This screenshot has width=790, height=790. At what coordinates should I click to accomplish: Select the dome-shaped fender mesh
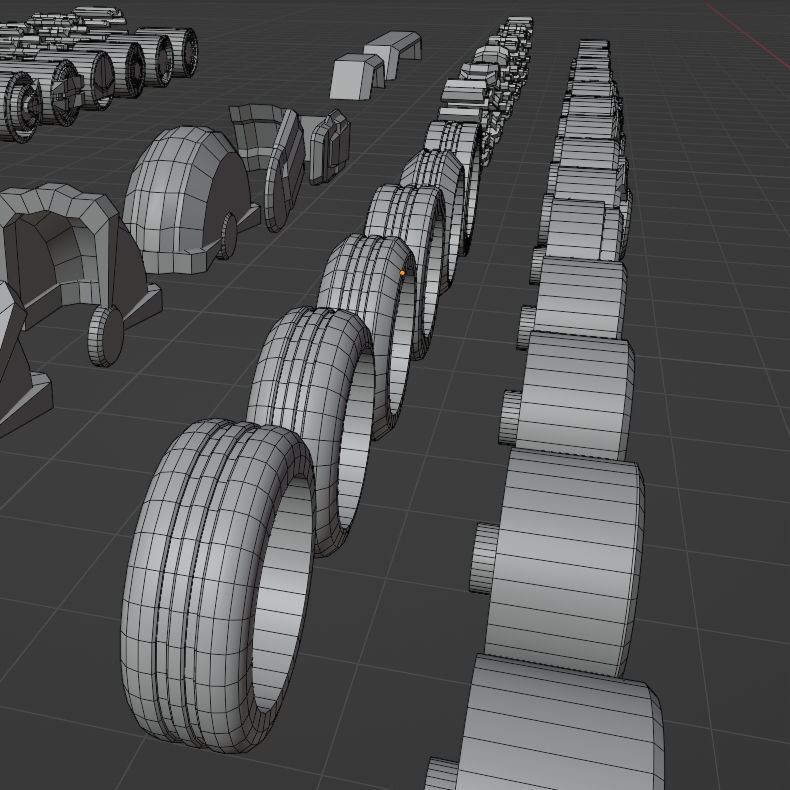coord(187,200)
